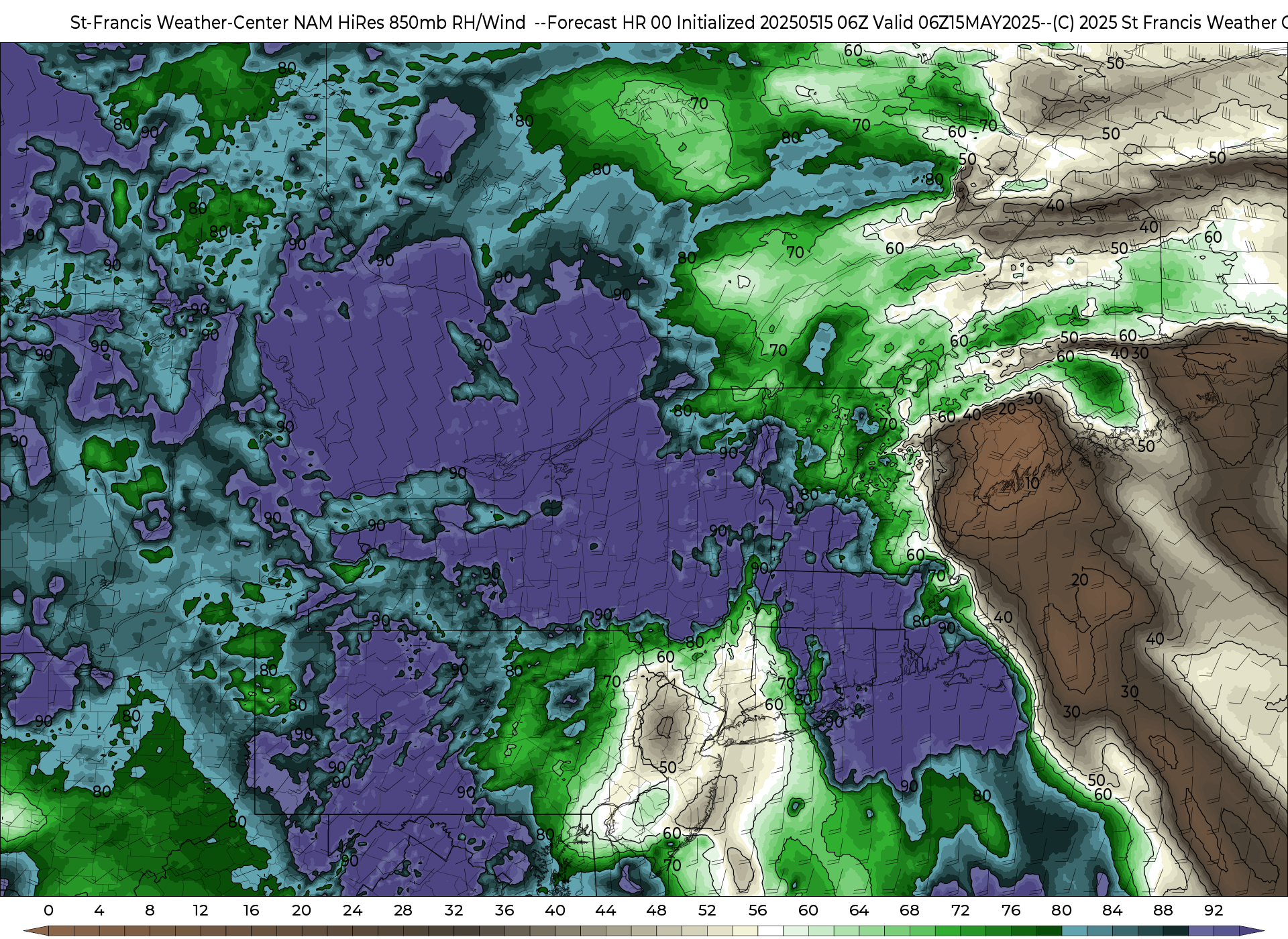Click the color bar tick label '72'
The width and height of the screenshot is (1288, 939).
pos(960,910)
